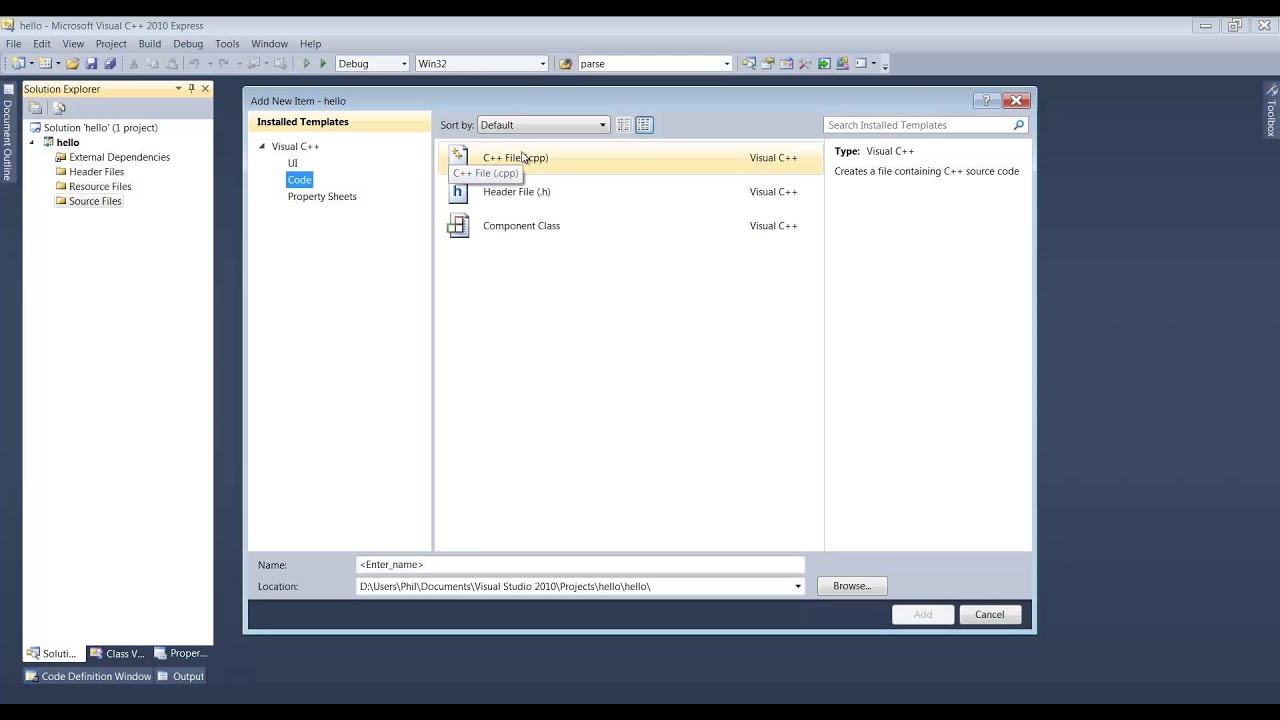The image size is (1280, 720).
Task: Click Redo arrow toolbar icon
Action: tap(223, 63)
